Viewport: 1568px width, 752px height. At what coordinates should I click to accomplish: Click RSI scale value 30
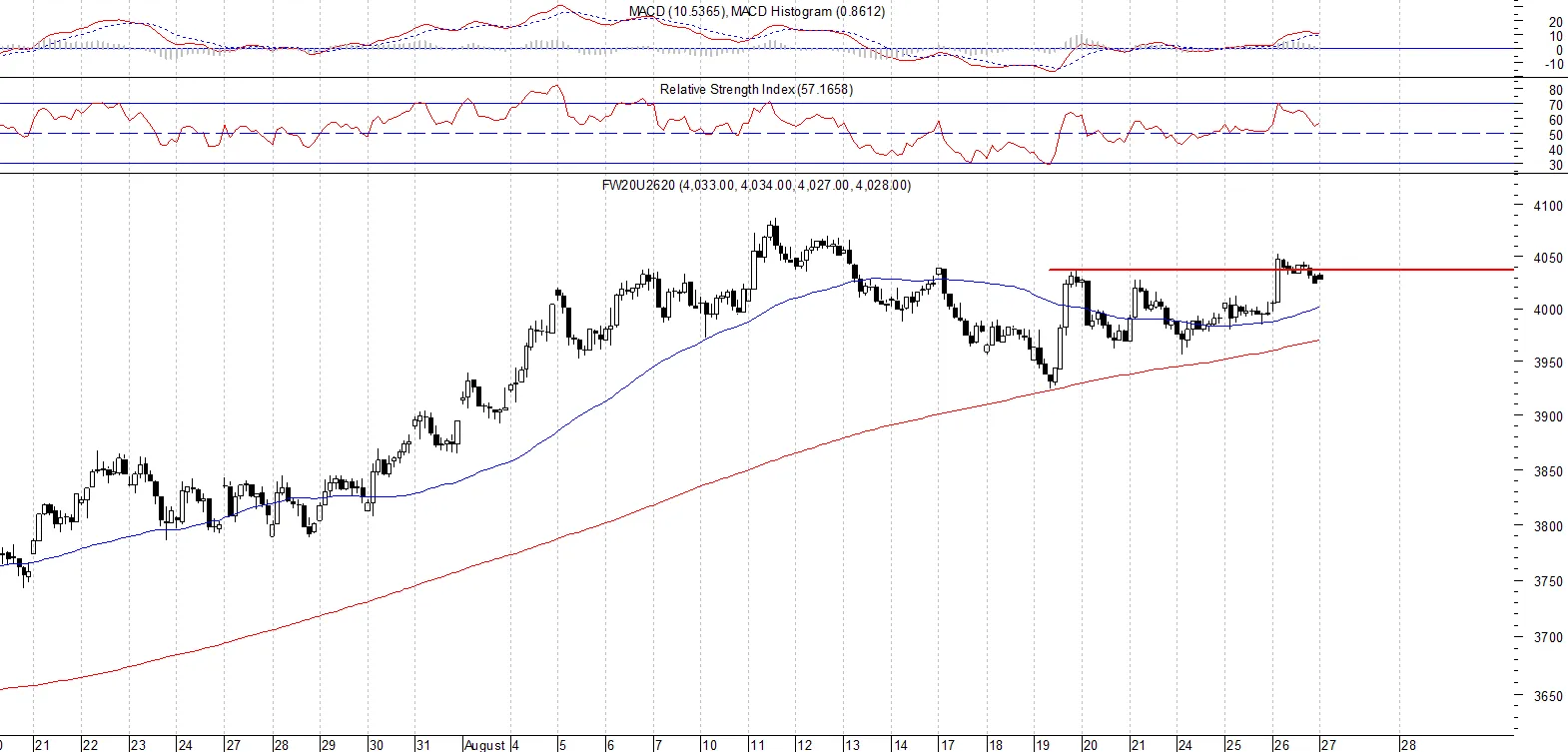[1556, 166]
